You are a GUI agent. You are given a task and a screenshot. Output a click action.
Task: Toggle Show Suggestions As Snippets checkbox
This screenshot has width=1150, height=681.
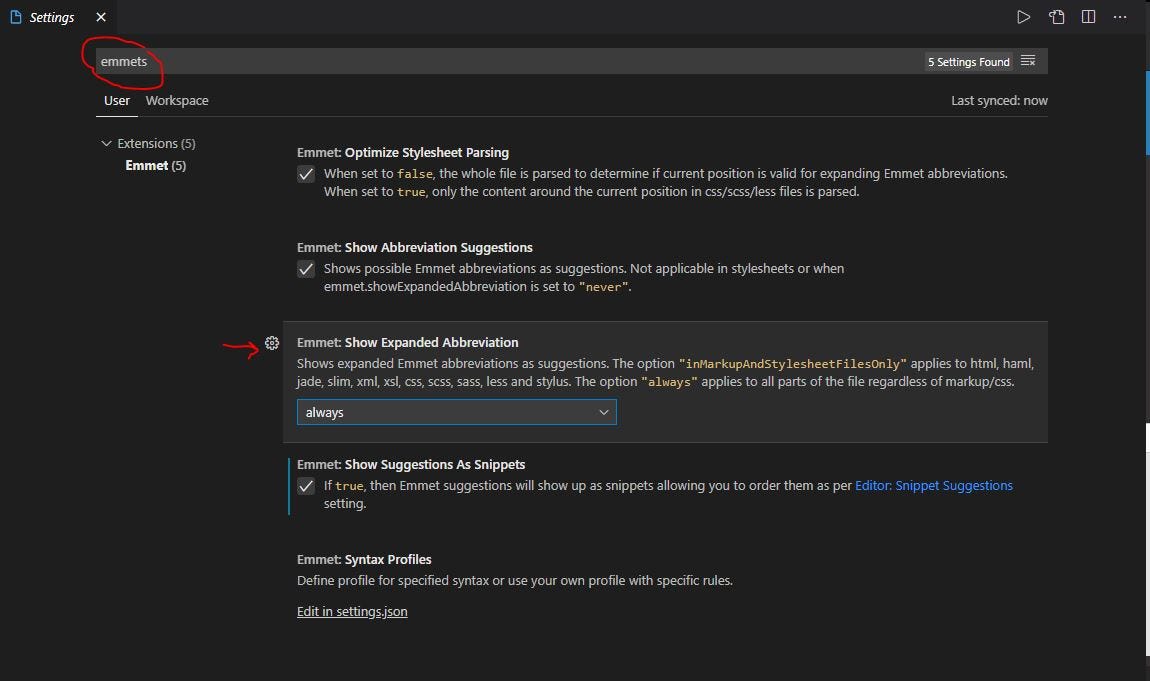pos(306,486)
